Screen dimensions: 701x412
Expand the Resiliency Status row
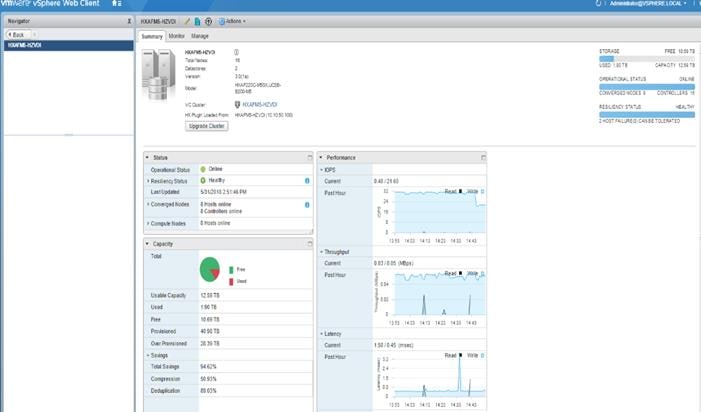click(148, 181)
